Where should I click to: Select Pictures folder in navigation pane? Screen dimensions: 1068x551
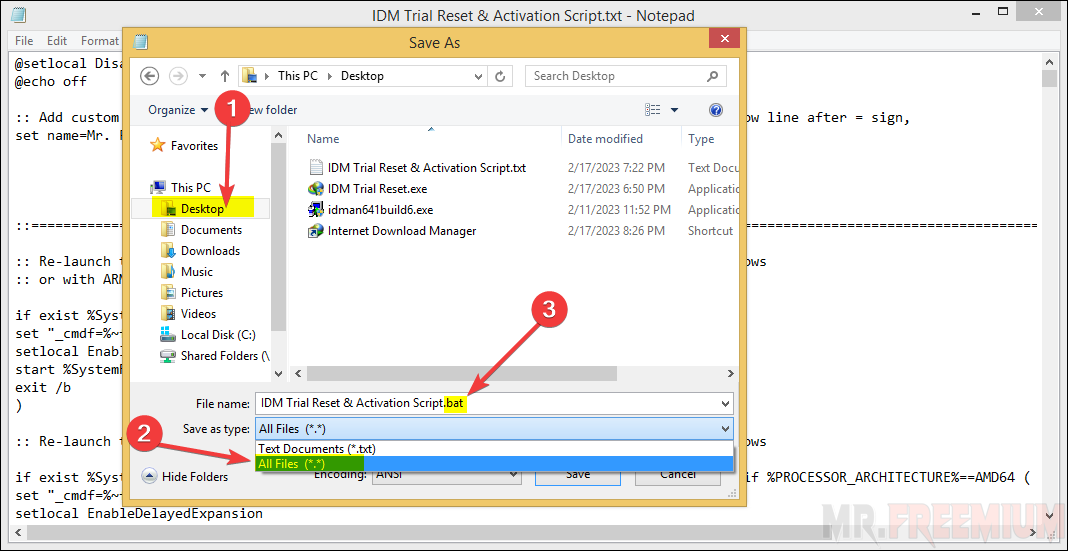[x=202, y=293]
